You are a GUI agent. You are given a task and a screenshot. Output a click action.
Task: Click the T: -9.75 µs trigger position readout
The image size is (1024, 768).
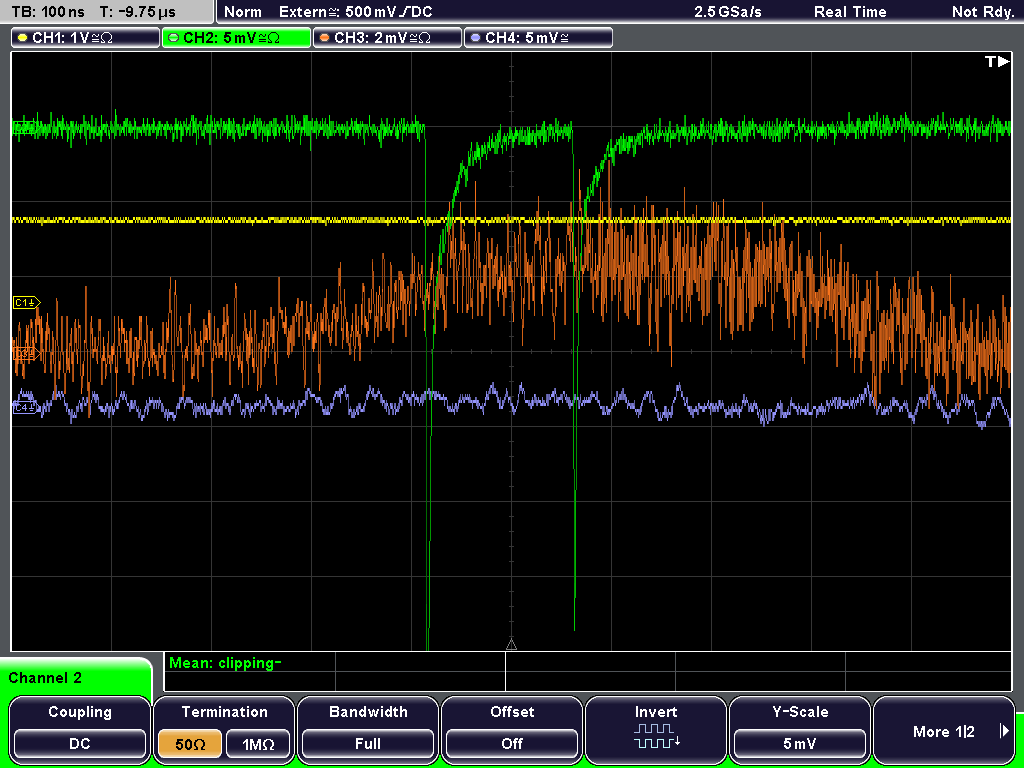pyautogui.click(x=138, y=12)
